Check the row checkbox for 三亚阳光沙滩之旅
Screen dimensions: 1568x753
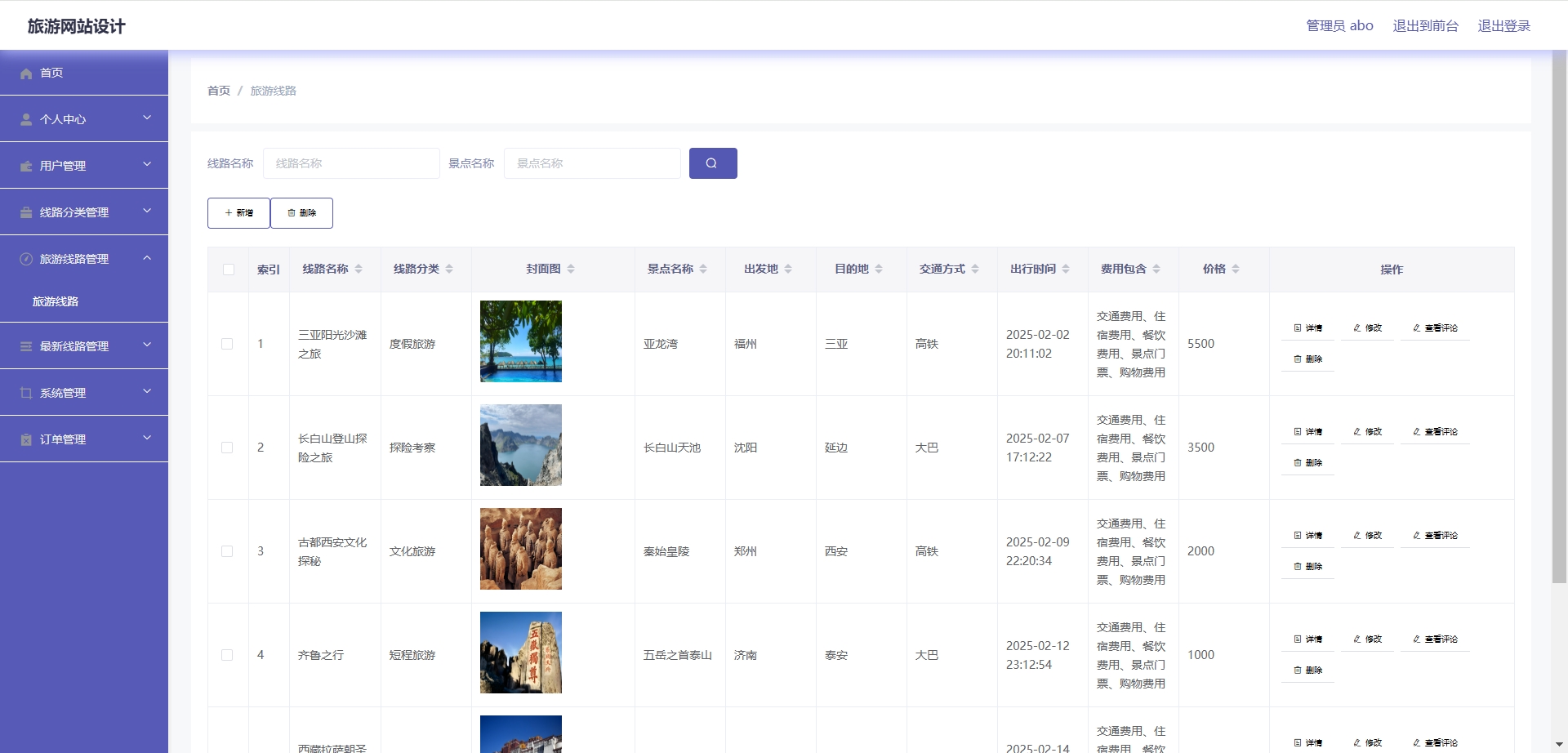pos(228,344)
